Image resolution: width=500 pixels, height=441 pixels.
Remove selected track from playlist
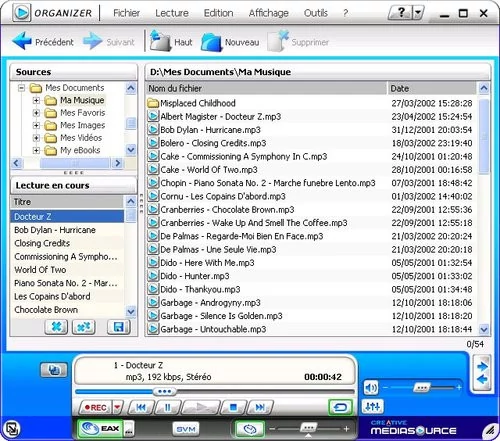(56, 327)
